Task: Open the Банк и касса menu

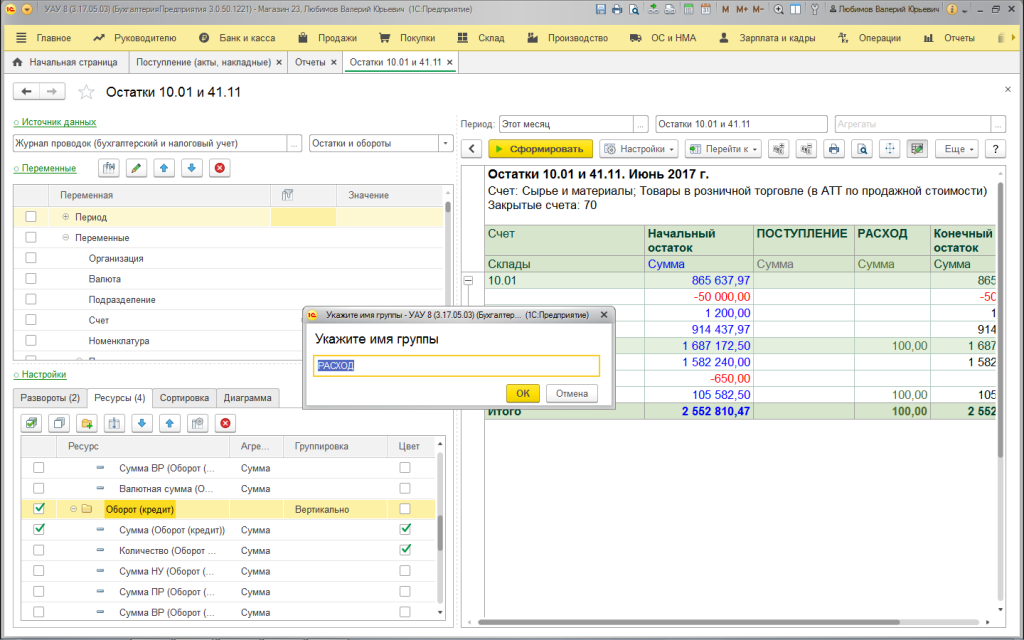Action: coord(236,38)
